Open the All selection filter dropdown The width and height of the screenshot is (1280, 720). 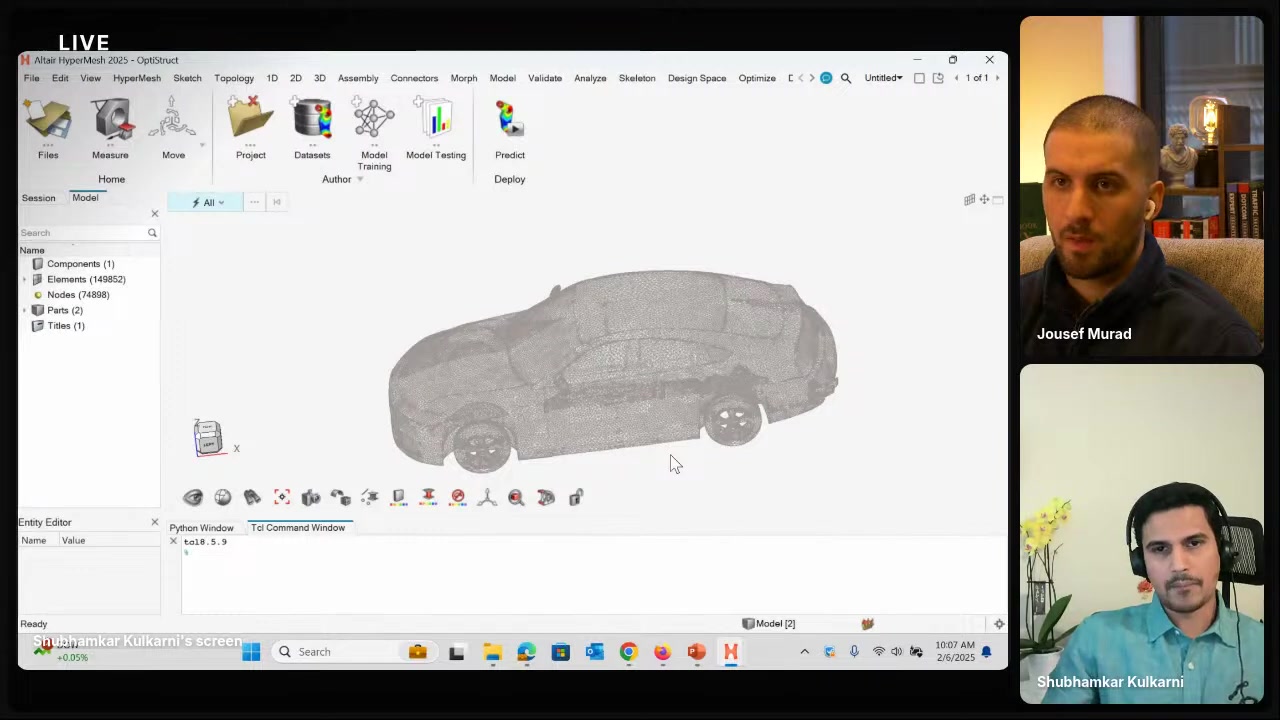(209, 202)
